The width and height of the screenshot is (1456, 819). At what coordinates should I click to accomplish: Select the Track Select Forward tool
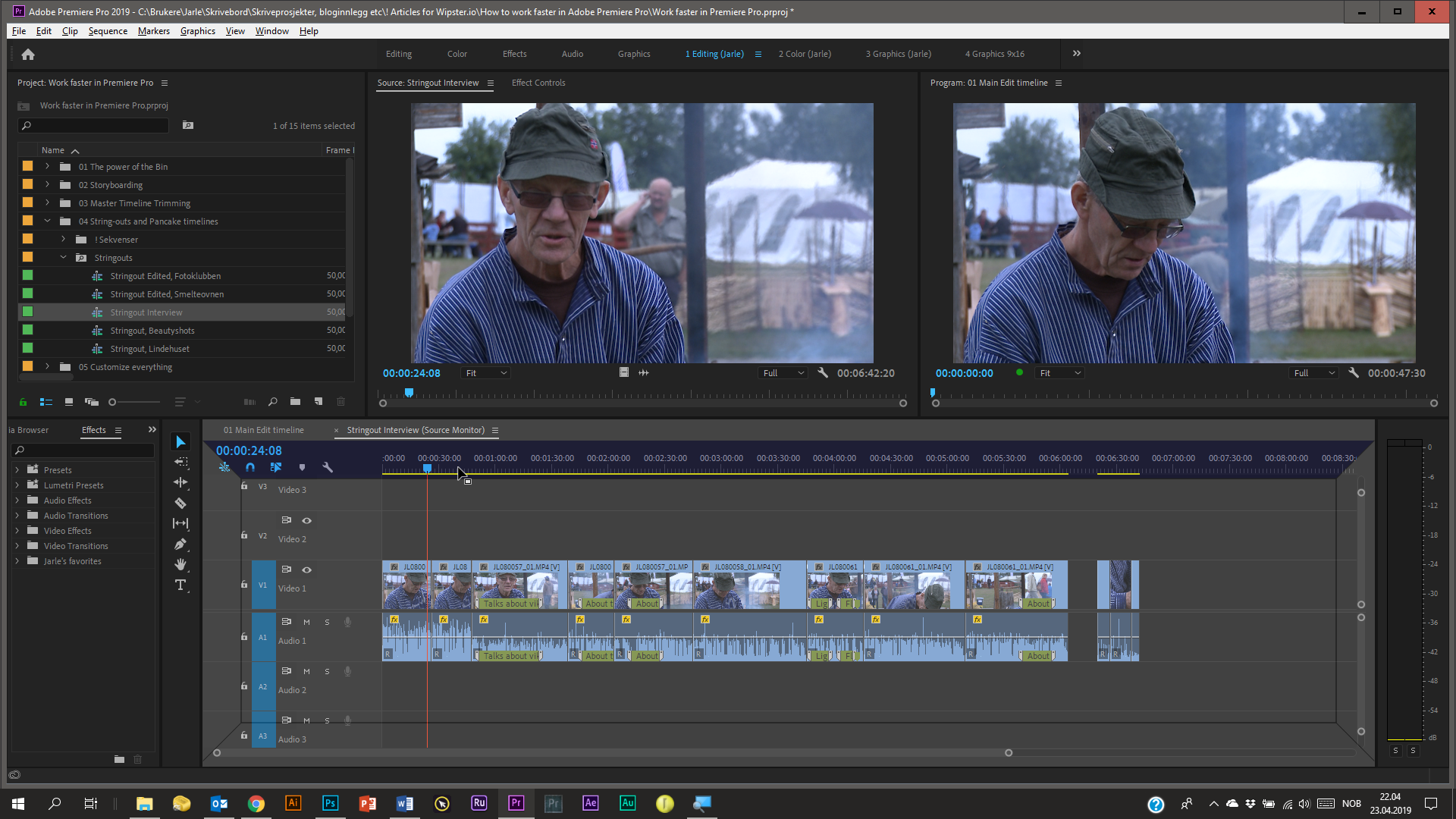pos(180,462)
